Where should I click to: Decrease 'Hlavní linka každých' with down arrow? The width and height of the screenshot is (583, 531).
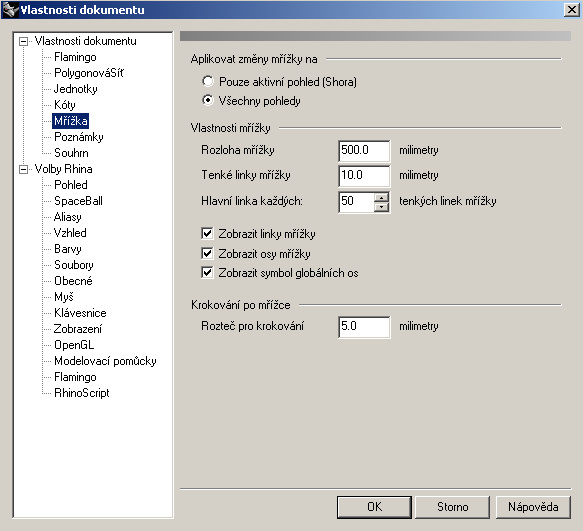(381, 207)
